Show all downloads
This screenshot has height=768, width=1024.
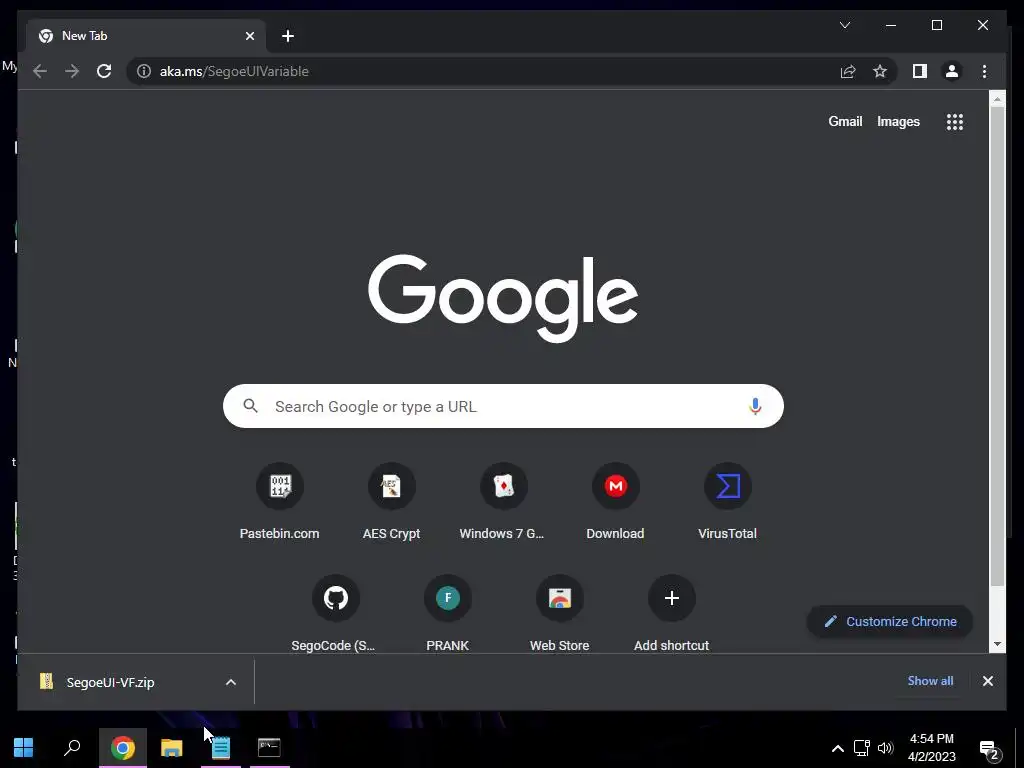[930, 681]
